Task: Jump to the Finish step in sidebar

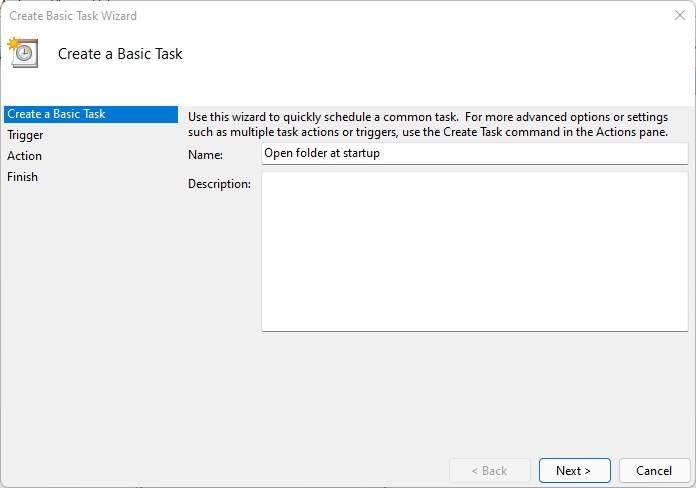Action: pyautogui.click(x=23, y=177)
